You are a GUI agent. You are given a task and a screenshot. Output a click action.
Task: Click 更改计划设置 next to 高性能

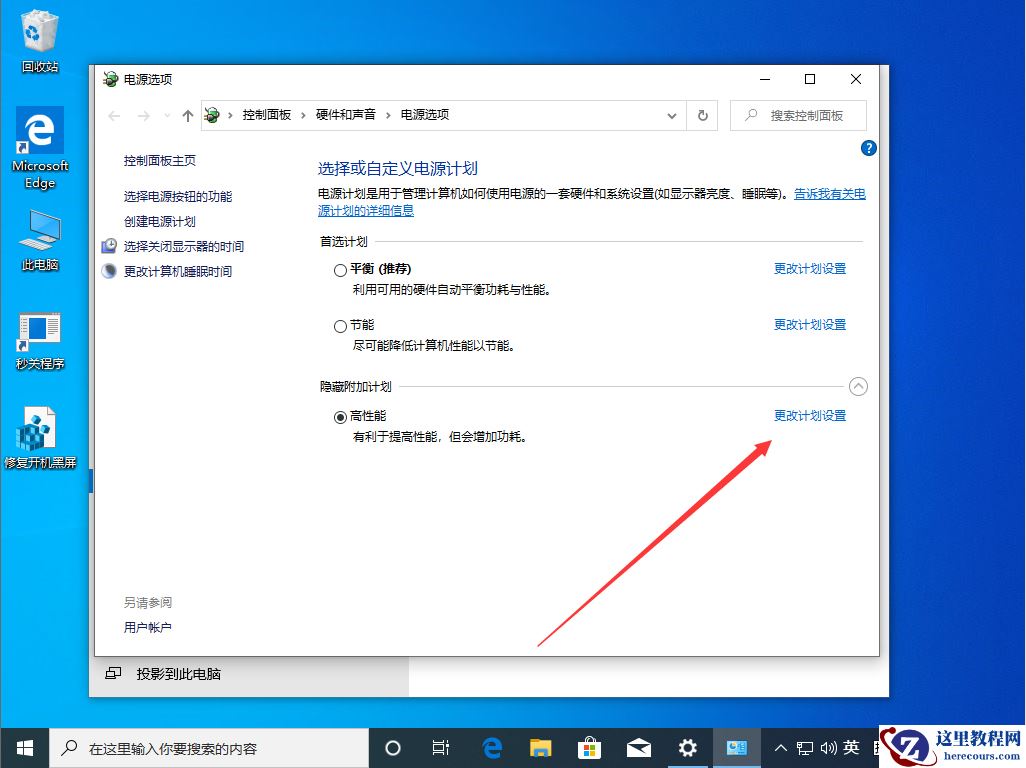(x=810, y=416)
